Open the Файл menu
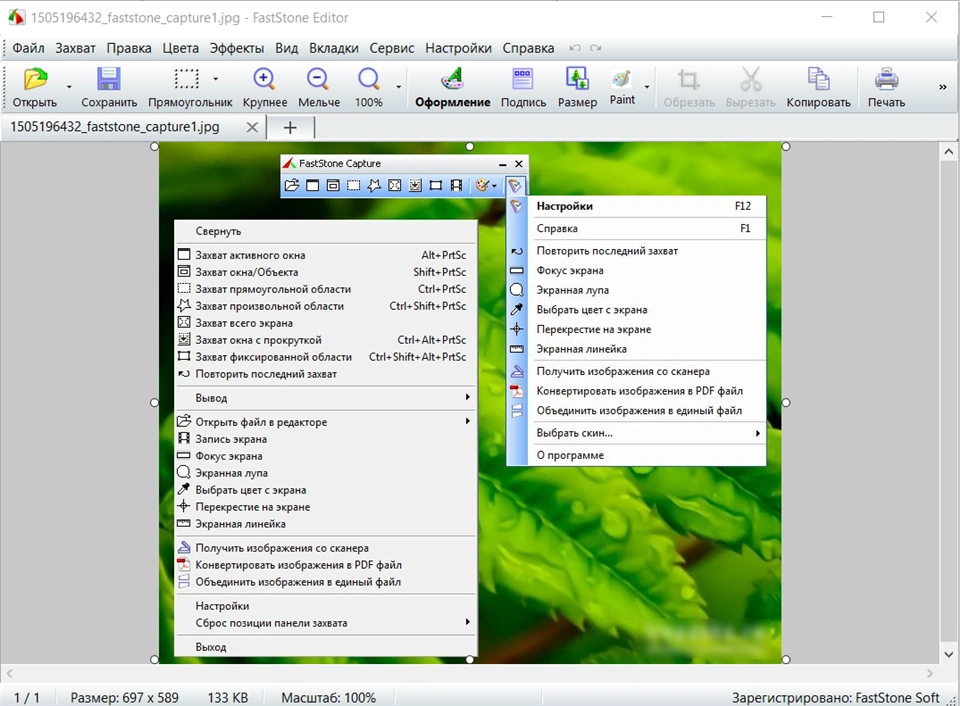 coord(28,48)
